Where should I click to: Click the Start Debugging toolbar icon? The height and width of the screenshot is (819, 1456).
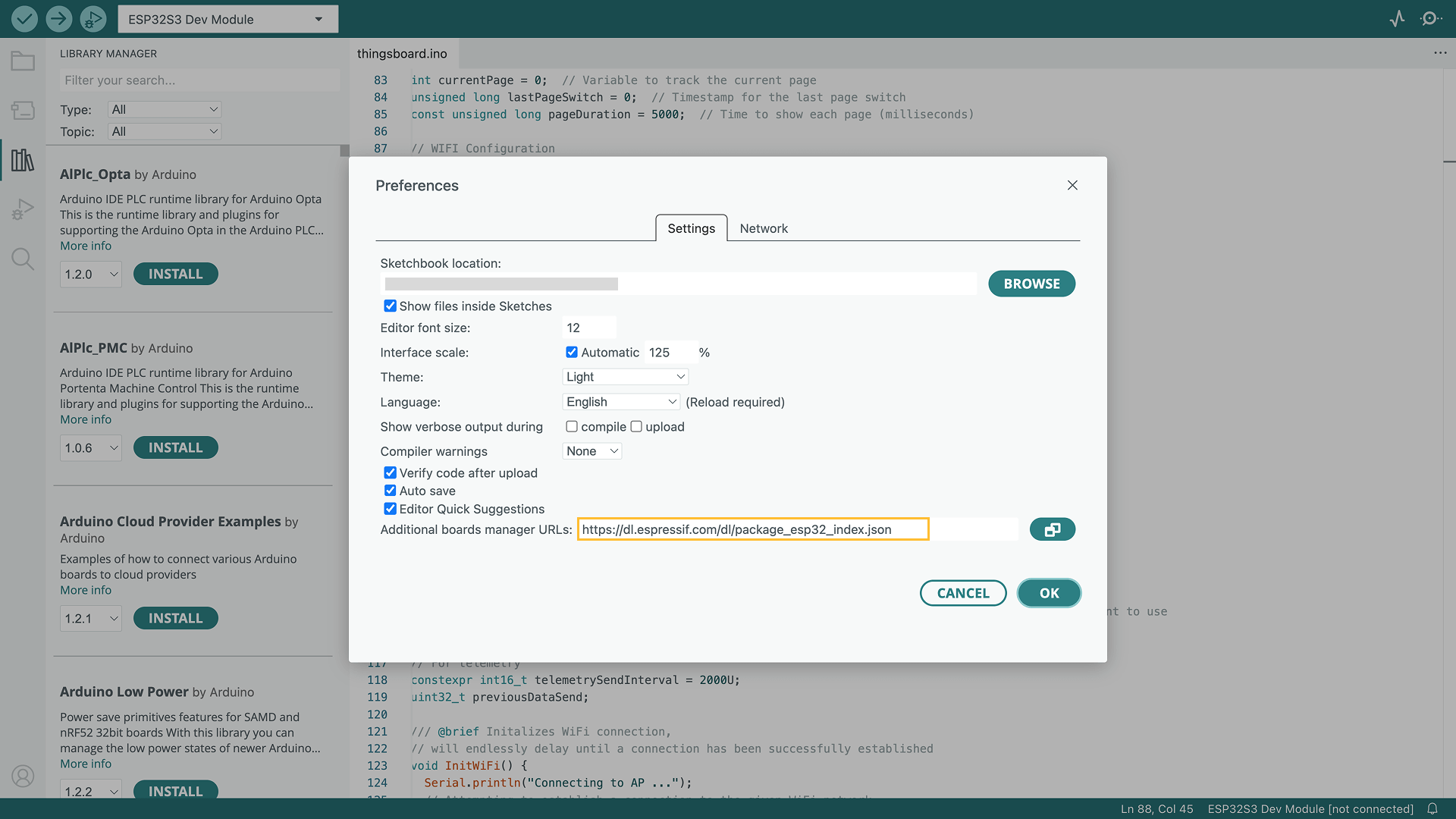93,18
